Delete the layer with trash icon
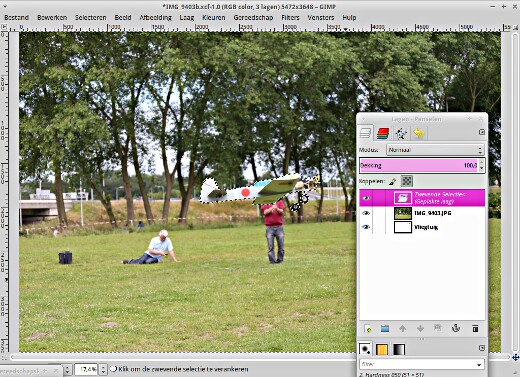Viewport: 520px width, 377px height. point(475,329)
